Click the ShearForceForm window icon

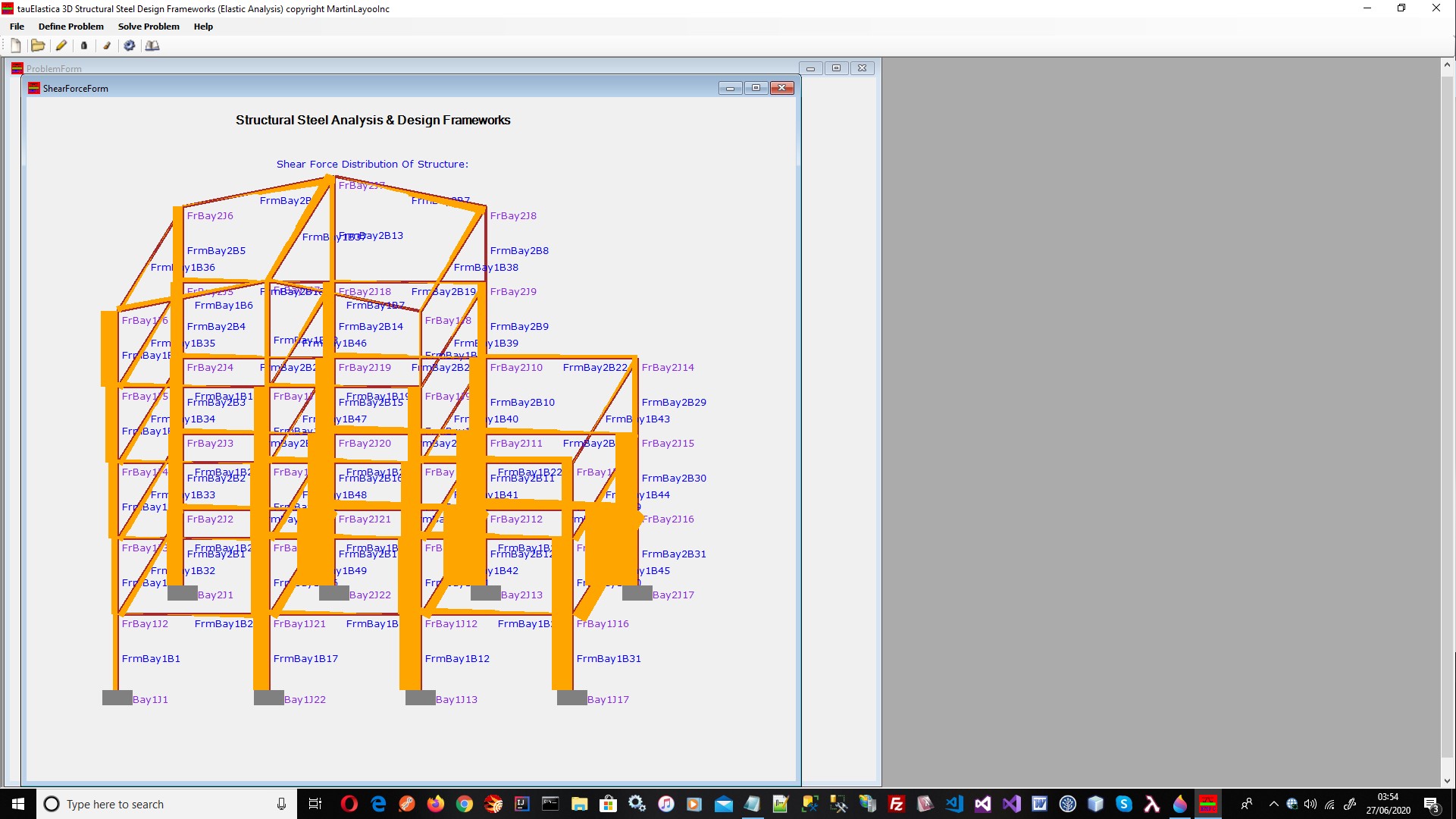(x=33, y=88)
